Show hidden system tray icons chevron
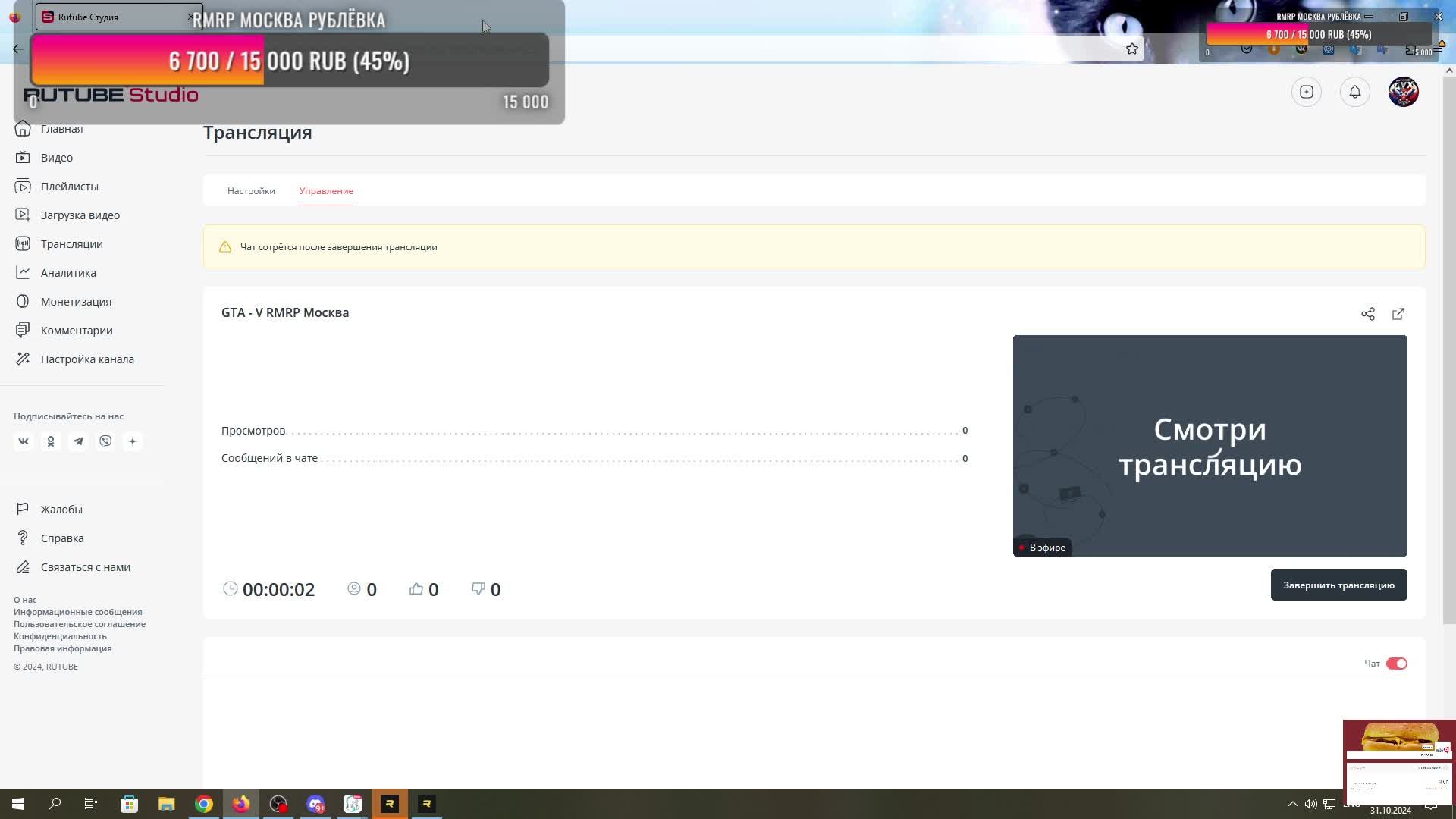 [1292, 804]
